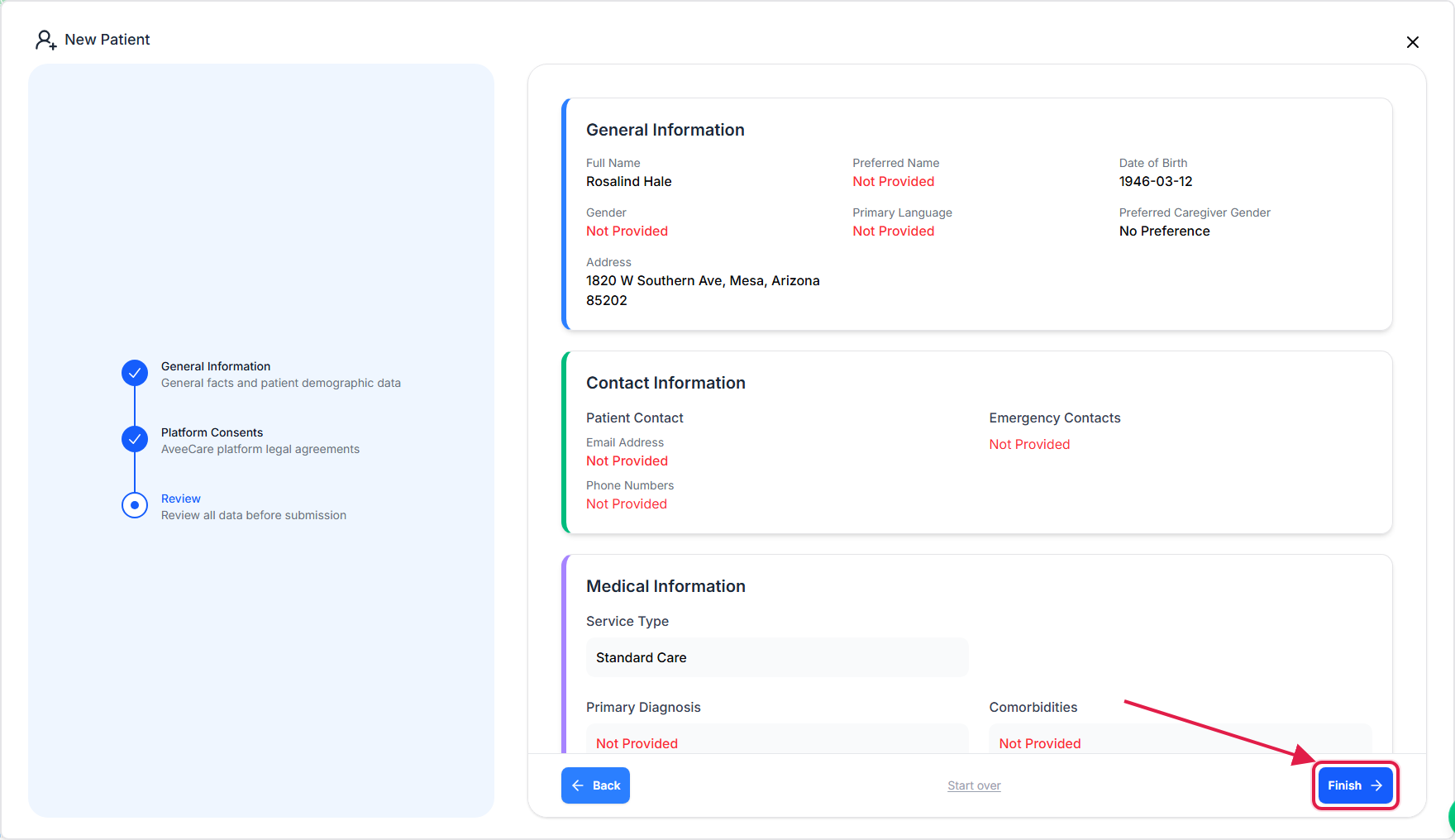
Task: Click the New Patient dialog title
Action: (107, 40)
